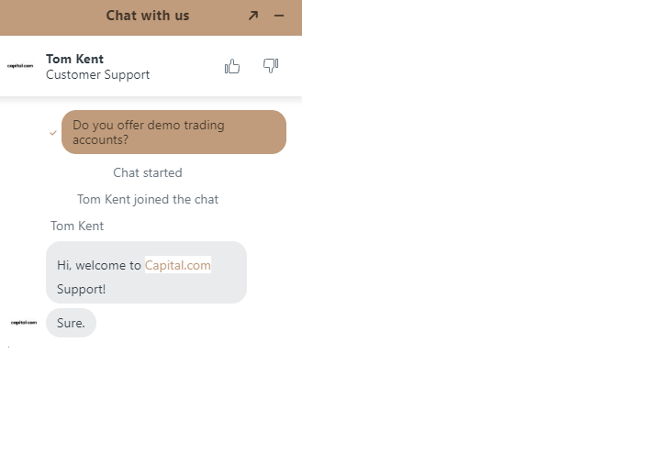The image size is (660, 475).
Task: Click the word Support! in the welcome message
Action: point(81,289)
